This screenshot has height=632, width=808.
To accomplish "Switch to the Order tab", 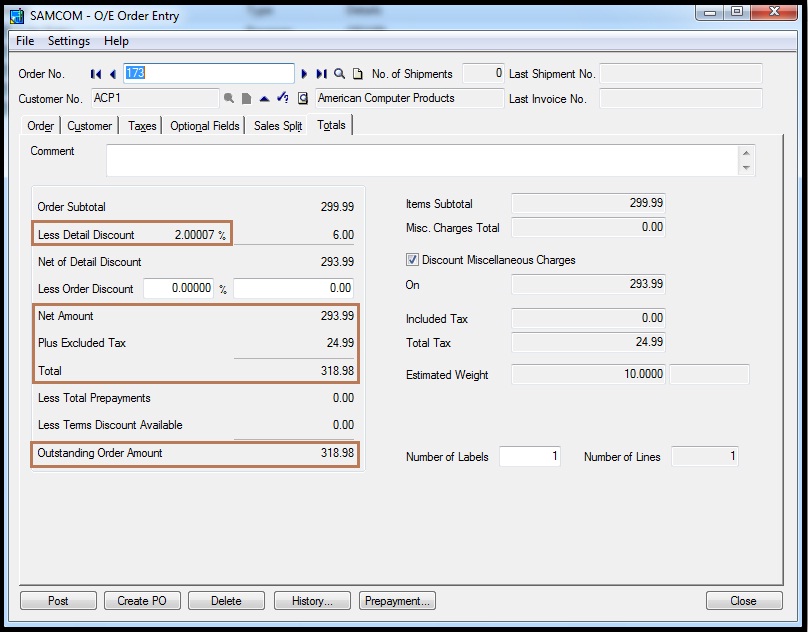I will pos(41,126).
